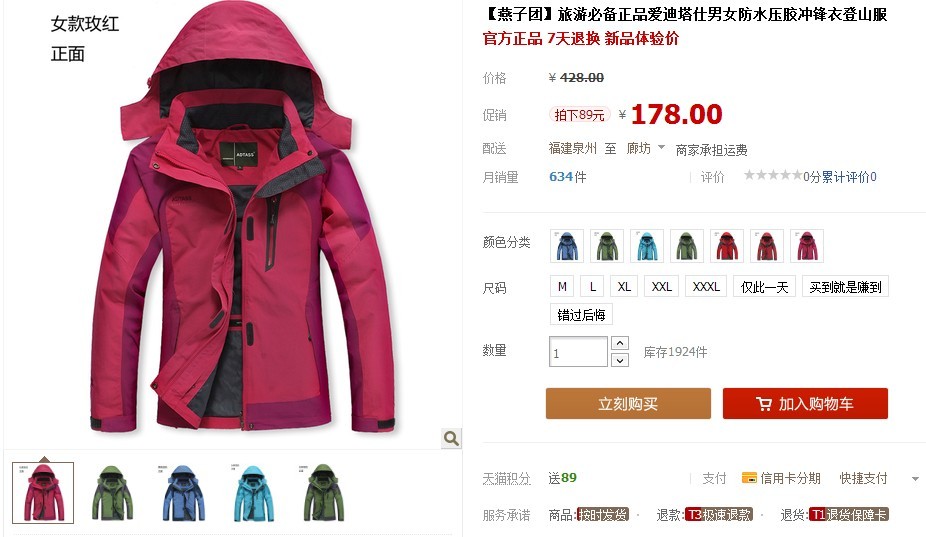Select size XL option

[624, 287]
